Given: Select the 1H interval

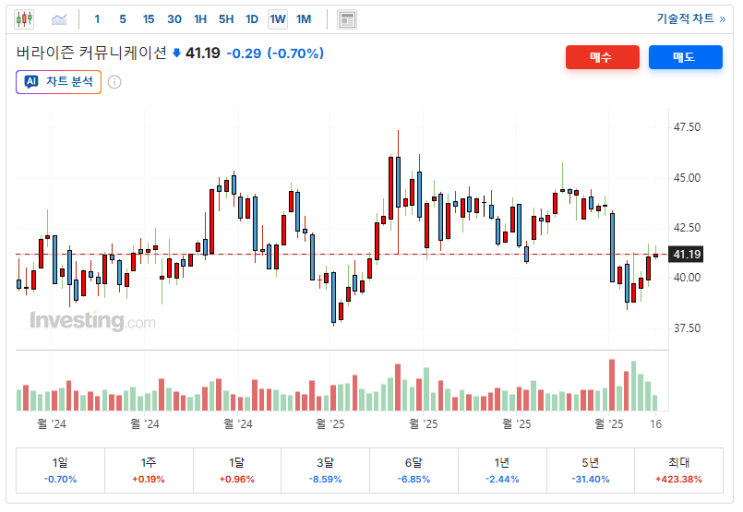Looking at the screenshot, I should [200, 19].
